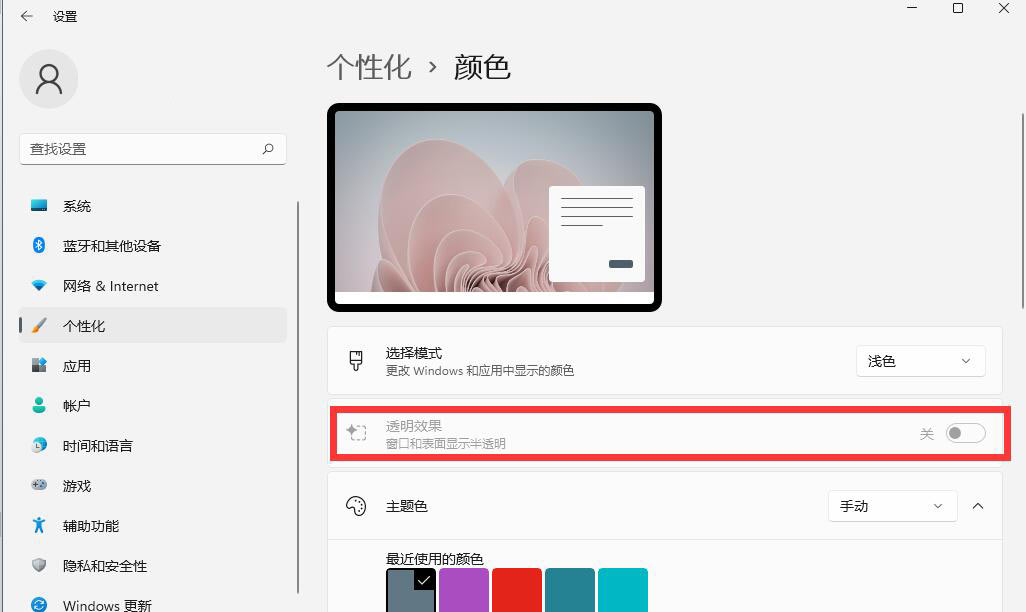Minimize the Settings window
The image size is (1026, 612).
click(x=912, y=8)
